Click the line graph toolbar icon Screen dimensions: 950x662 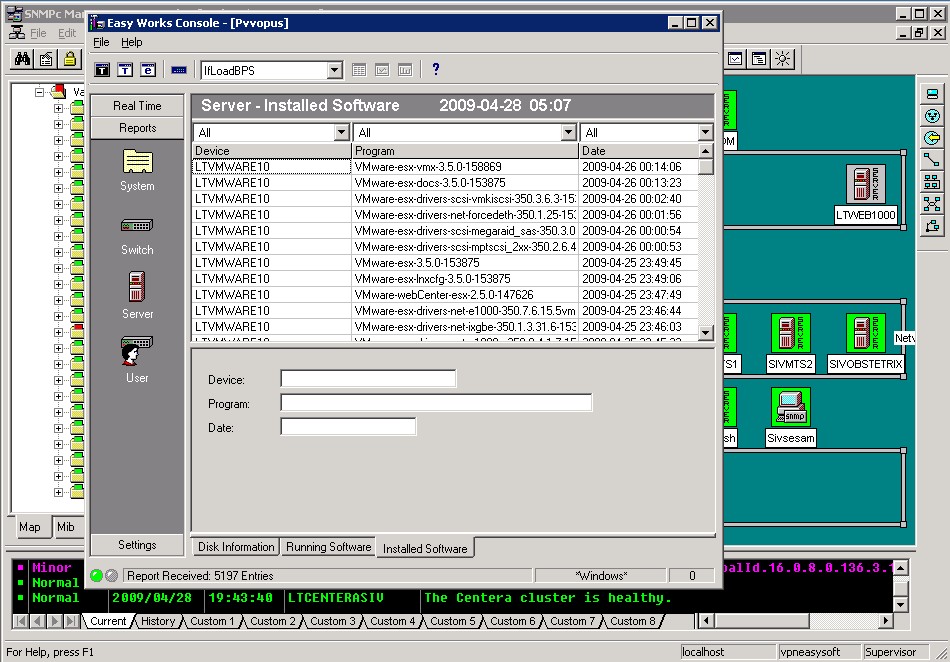pos(382,70)
